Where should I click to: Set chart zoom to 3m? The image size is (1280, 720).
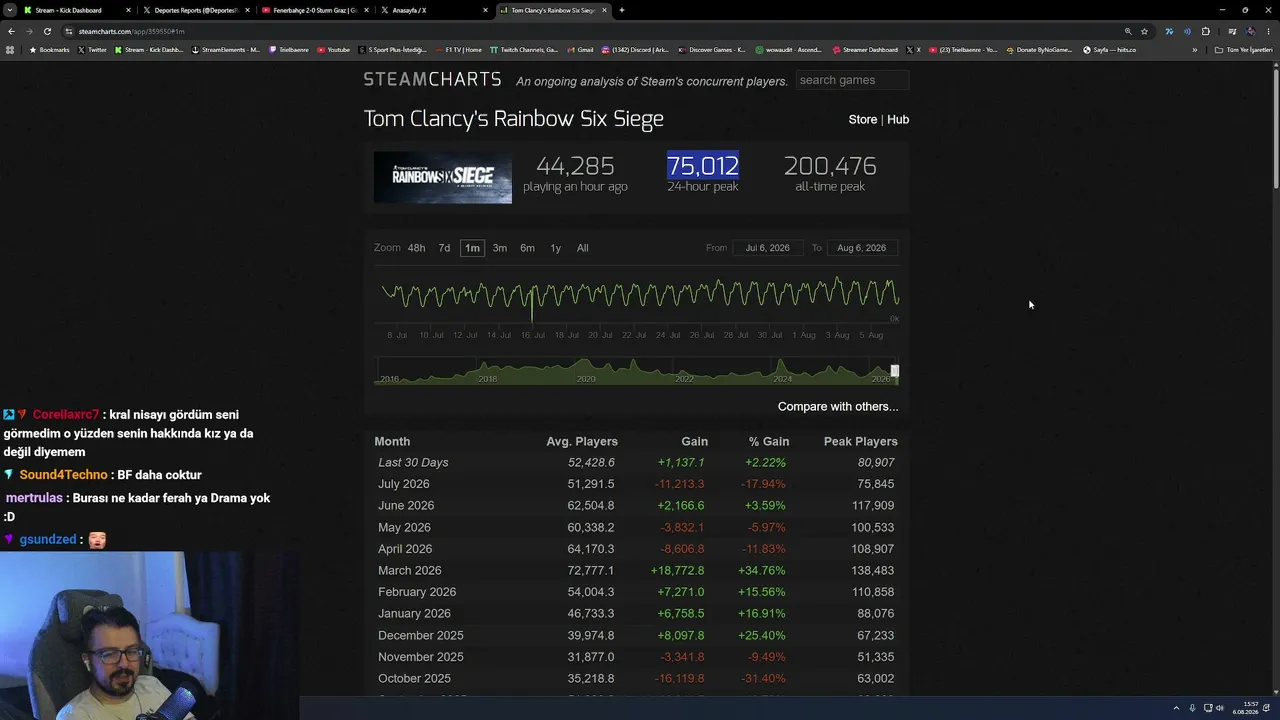click(499, 248)
